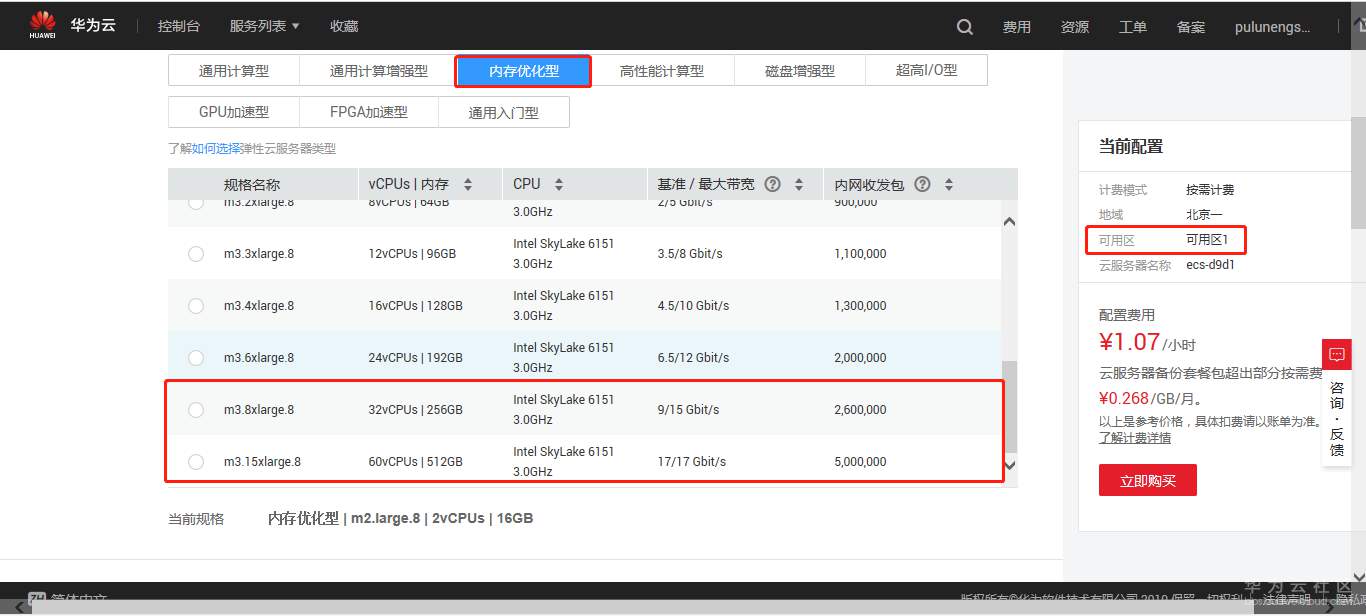Click the table scroll down arrow
Screen dimensions: 1366x616
click(x=1009, y=465)
